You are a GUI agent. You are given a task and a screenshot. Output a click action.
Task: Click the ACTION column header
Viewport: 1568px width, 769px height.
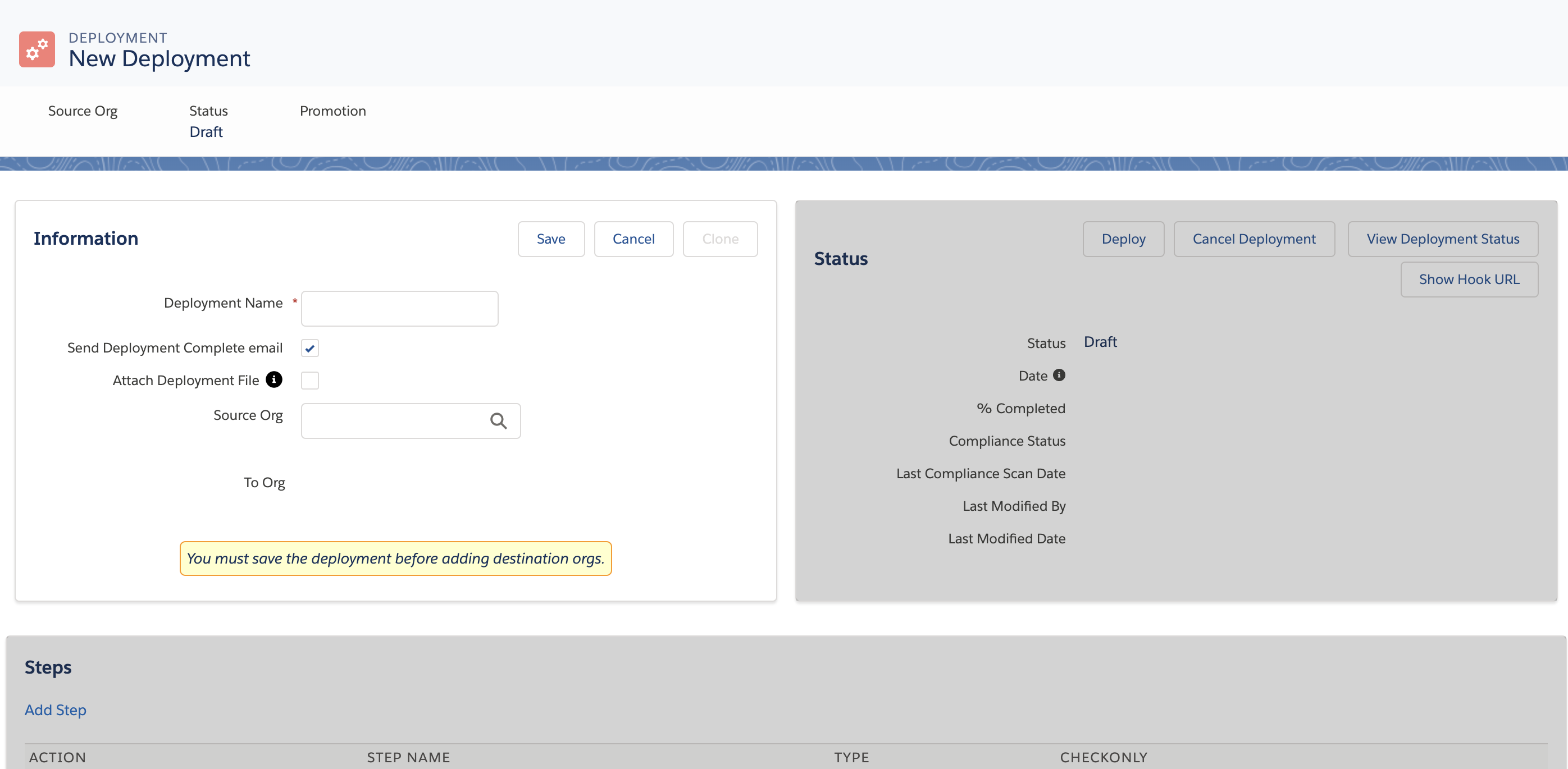point(57,757)
